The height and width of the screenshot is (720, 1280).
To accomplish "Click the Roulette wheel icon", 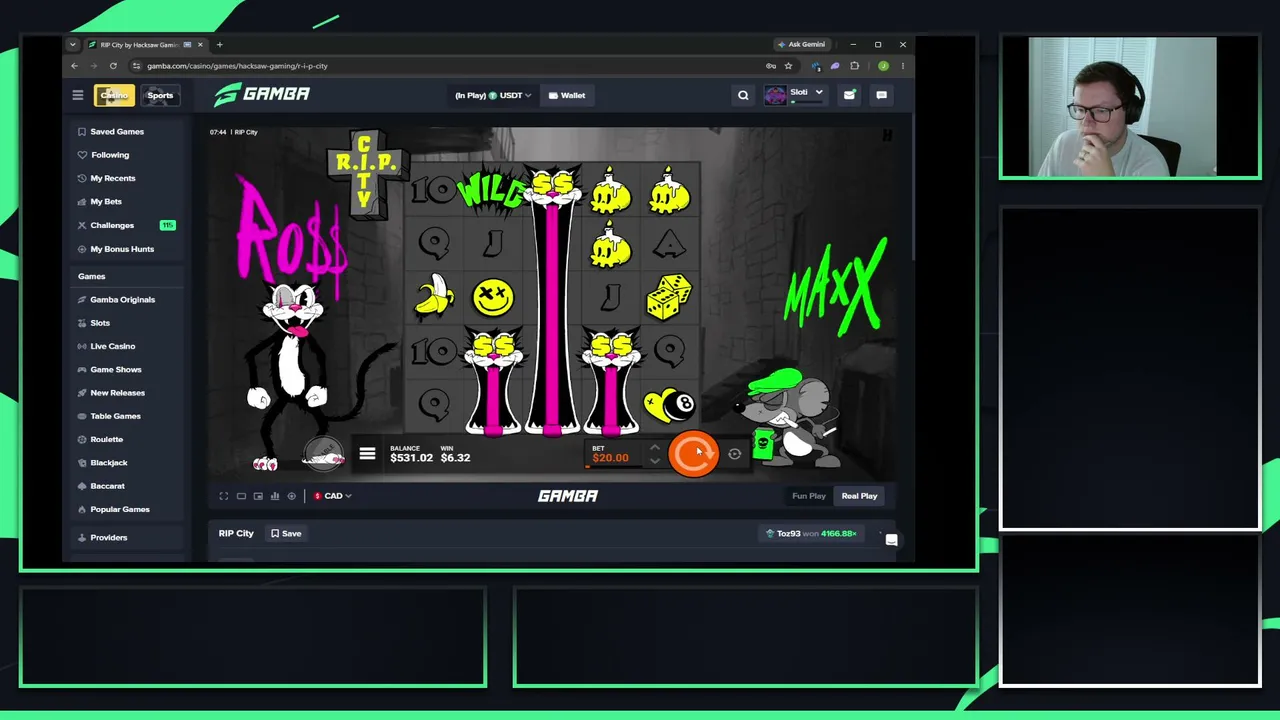I will 82,439.
